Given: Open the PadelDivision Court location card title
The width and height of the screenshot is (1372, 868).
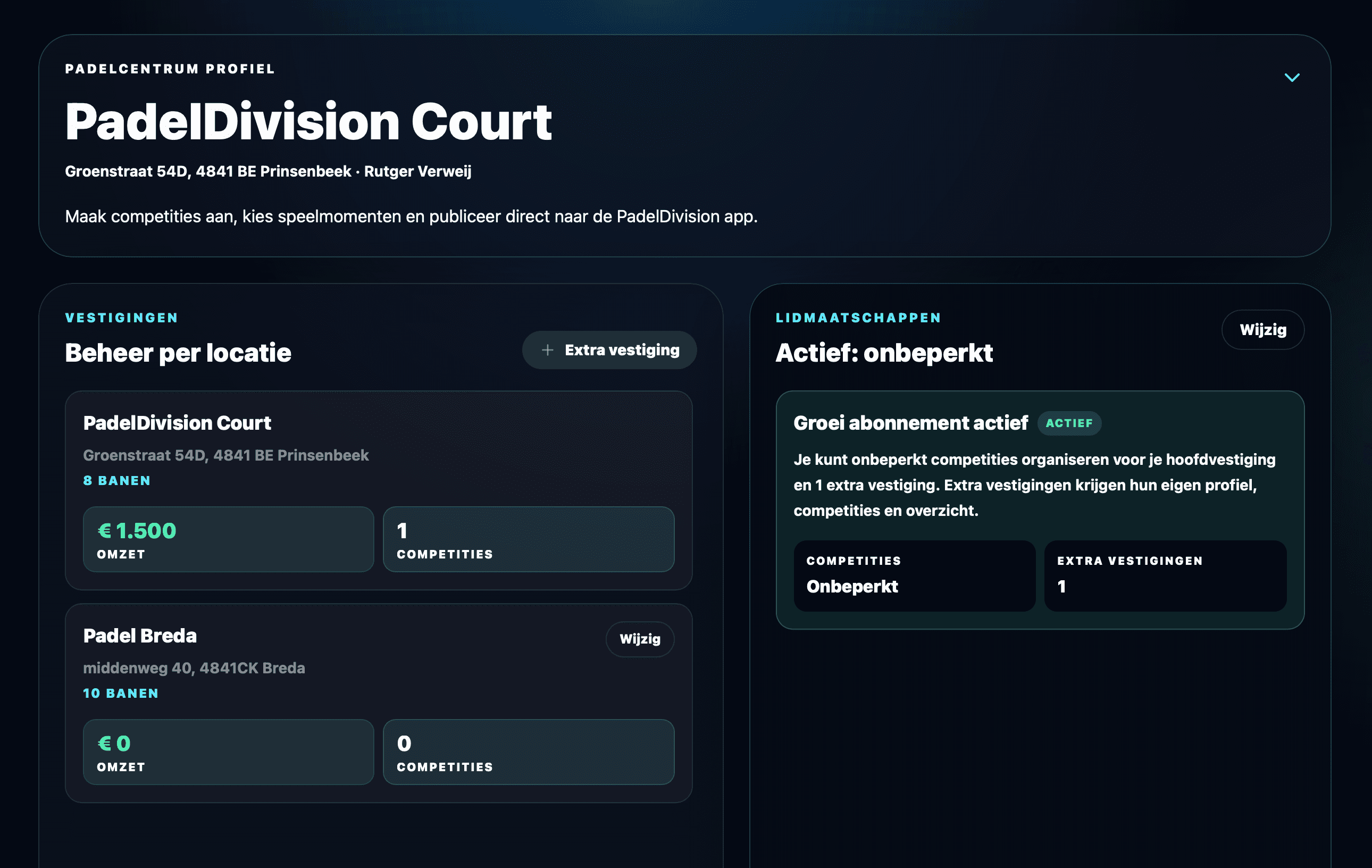Looking at the screenshot, I should 177,423.
